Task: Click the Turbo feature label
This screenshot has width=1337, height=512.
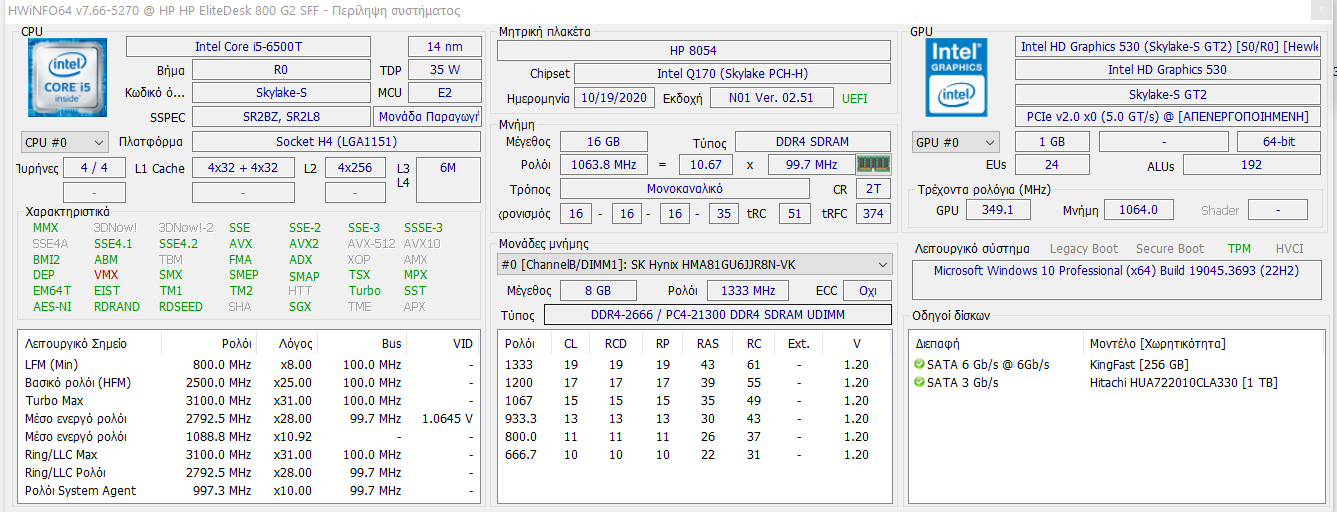Action: tap(364, 291)
